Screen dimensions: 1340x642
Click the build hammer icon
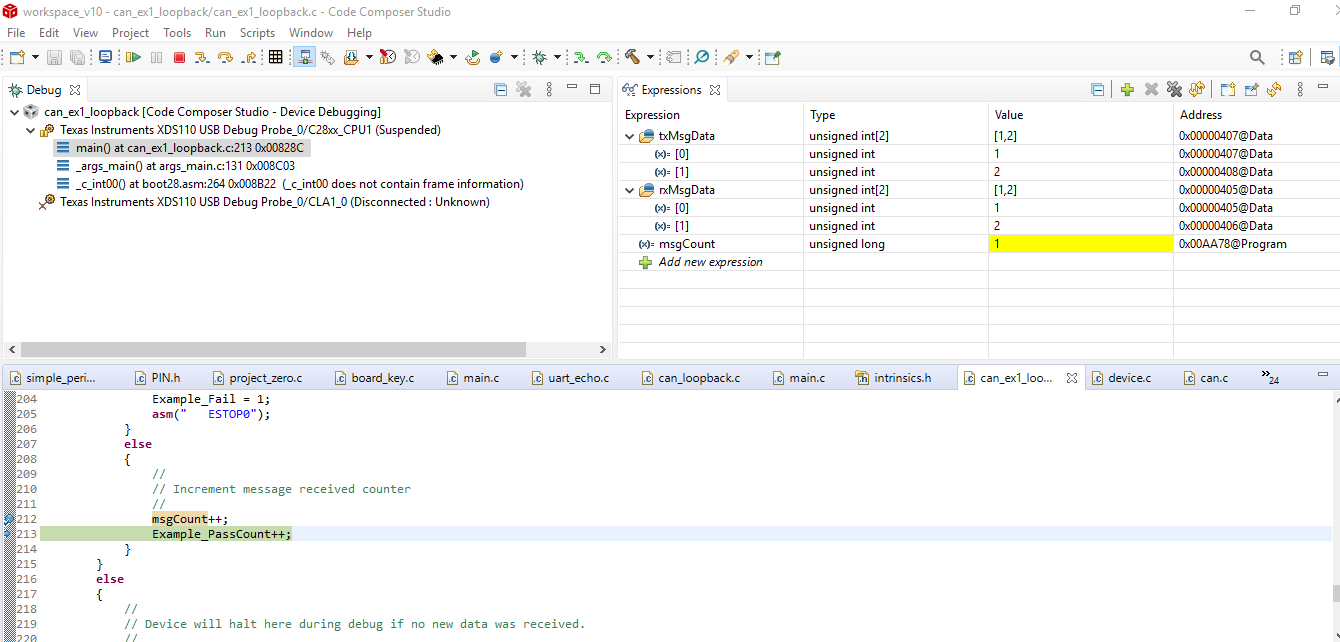coord(632,58)
